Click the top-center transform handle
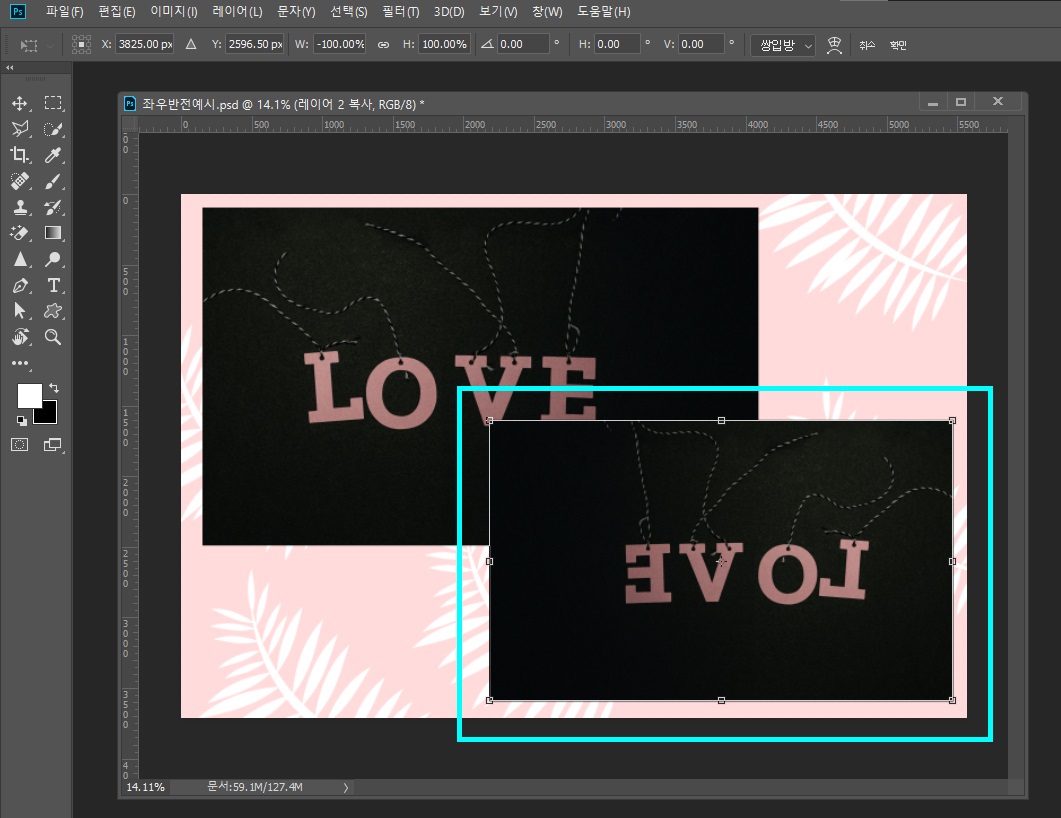Viewport: 1061px width, 818px height. coord(721,421)
